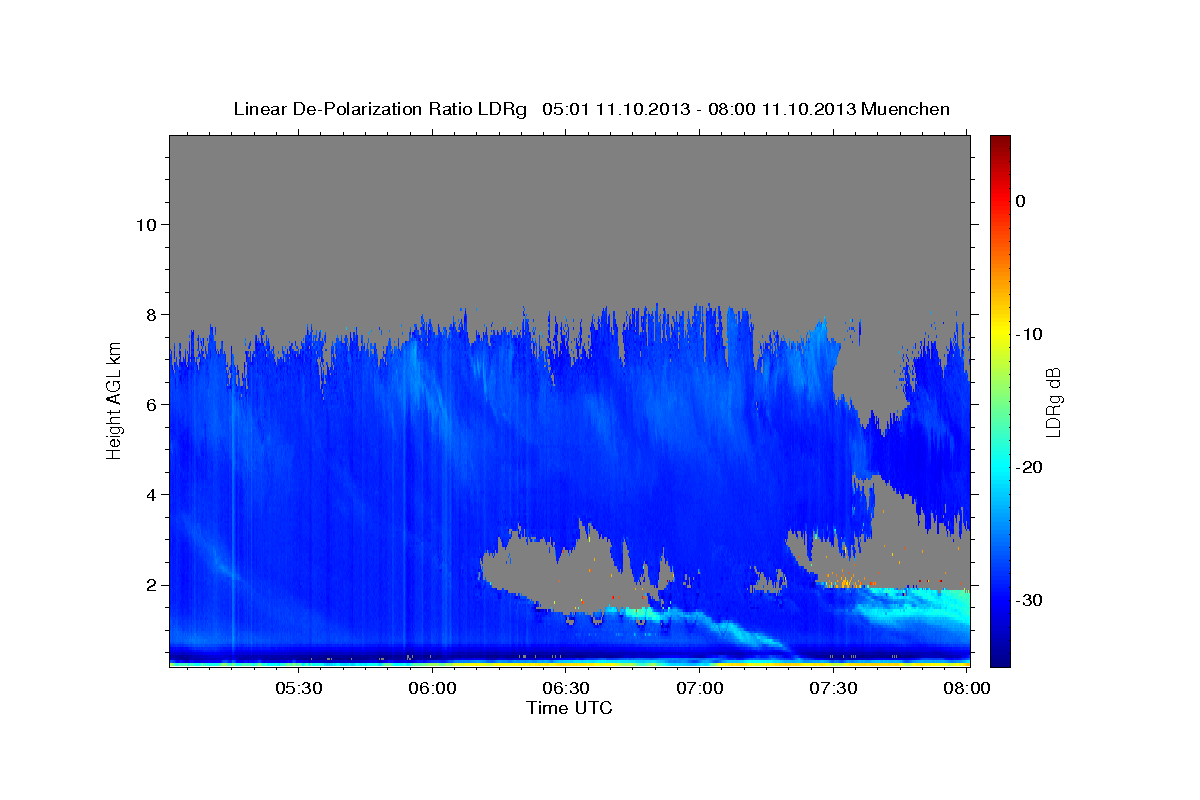Click the 'LDRg dB' colorbar label
Viewport: 1200px width, 800px height.
pos(1052,402)
